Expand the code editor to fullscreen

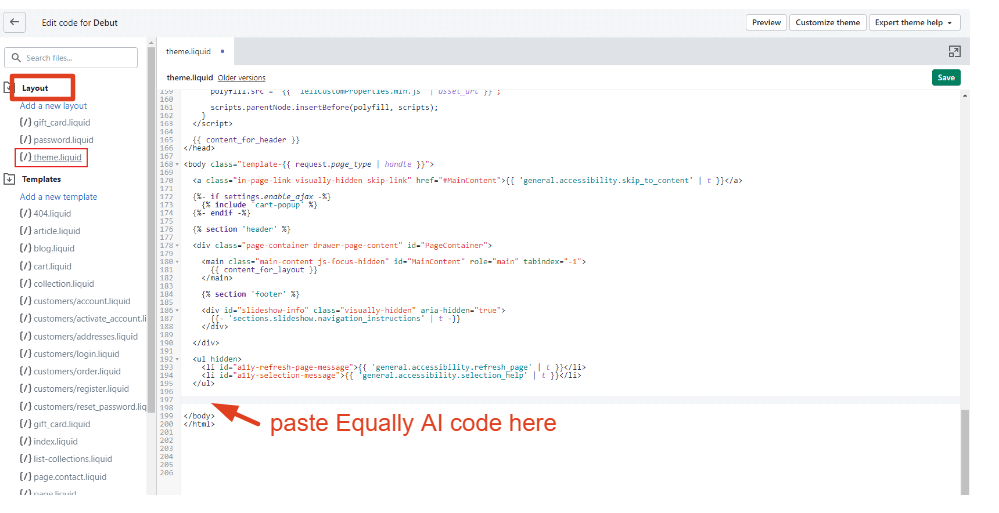954,51
